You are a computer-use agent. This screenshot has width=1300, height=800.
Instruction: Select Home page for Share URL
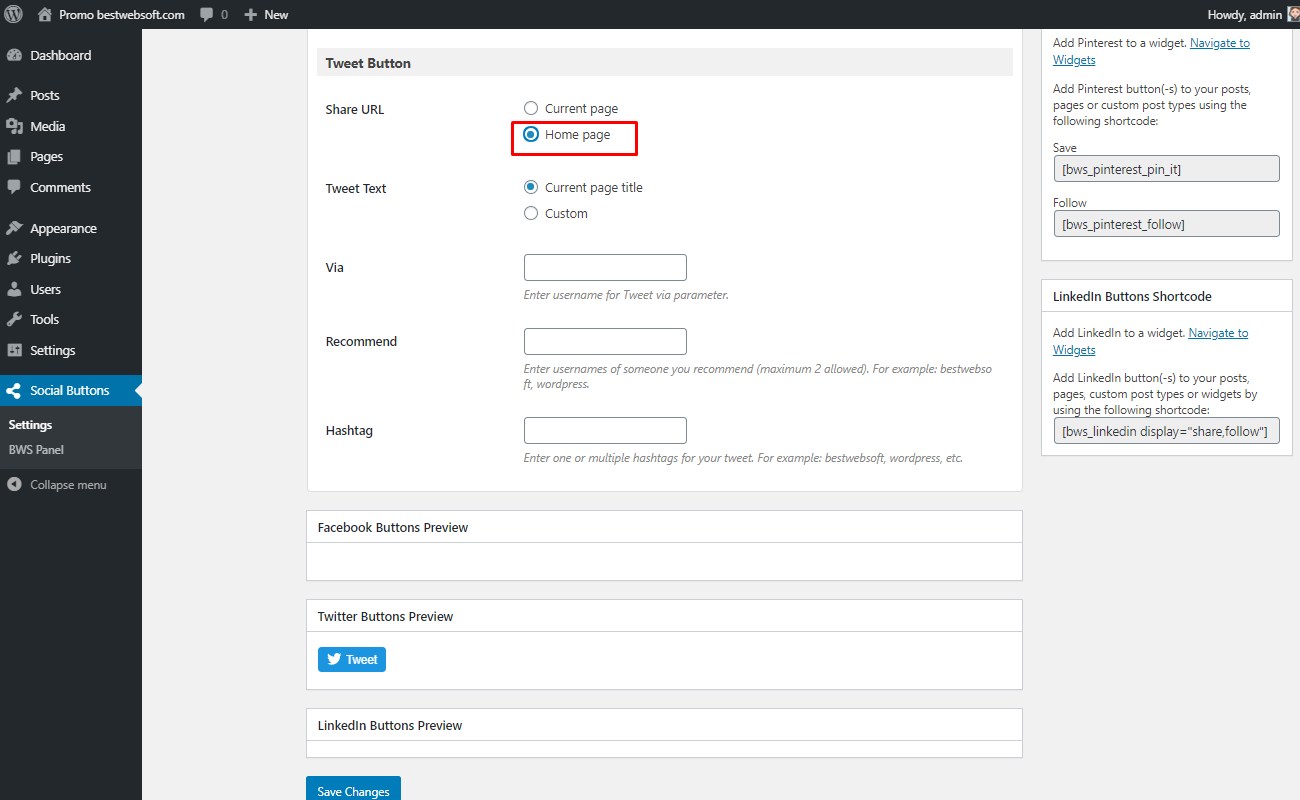coord(531,134)
